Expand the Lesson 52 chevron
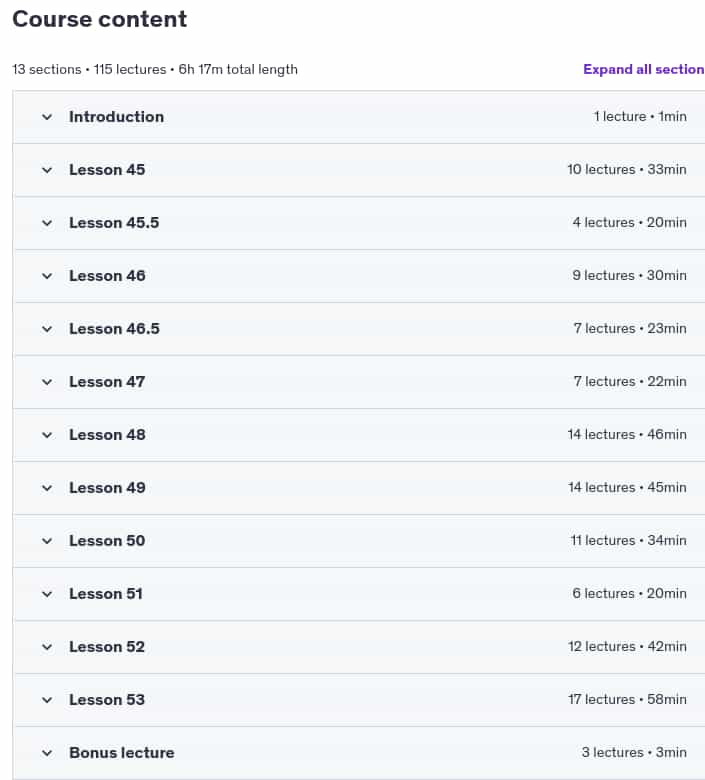The image size is (705, 780). 47,647
